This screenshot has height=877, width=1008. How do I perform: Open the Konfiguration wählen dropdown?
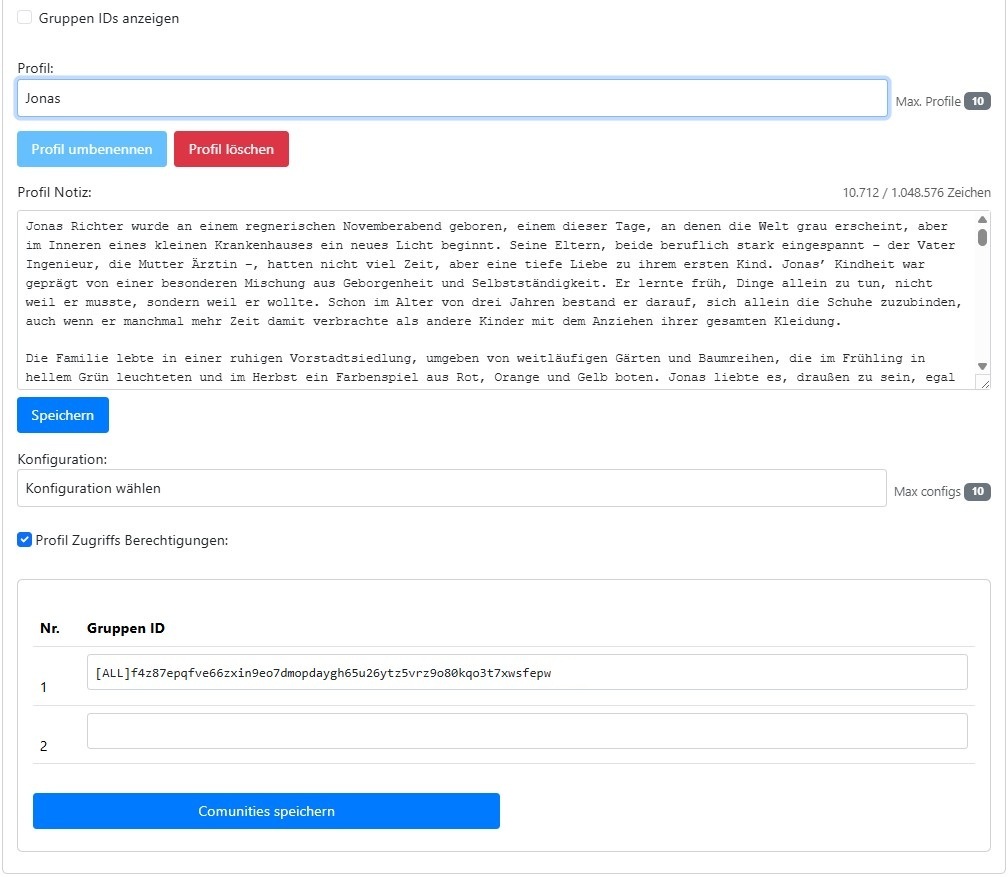coord(452,489)
